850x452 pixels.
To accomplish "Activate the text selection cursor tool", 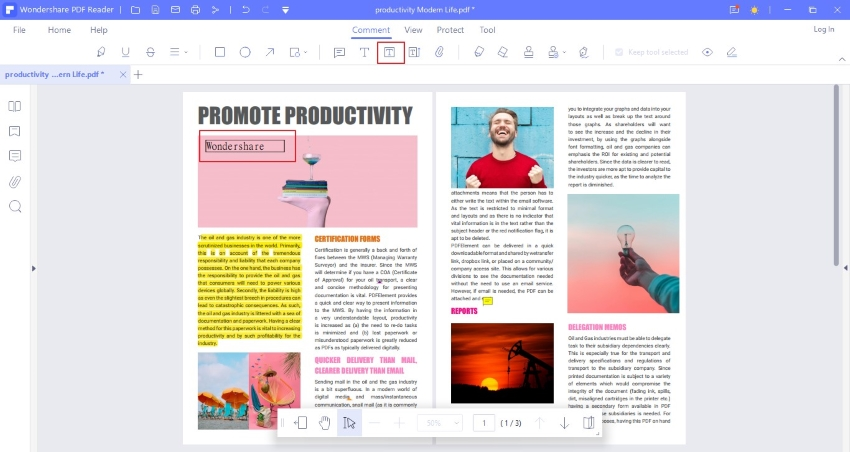I will [349, 423].
